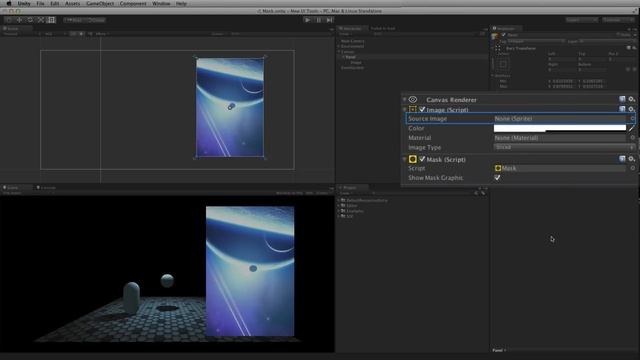Image resolution: width=640 pixels, height=360 pixels.
Task: Toggle Canvas Renderer eye icon
Action: click(x=413, y=100)
